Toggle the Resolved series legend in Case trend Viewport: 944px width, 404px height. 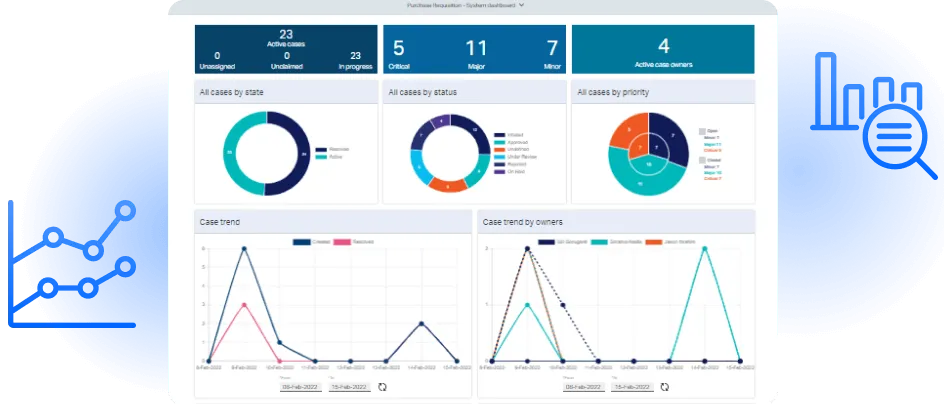tap(353, 241)
